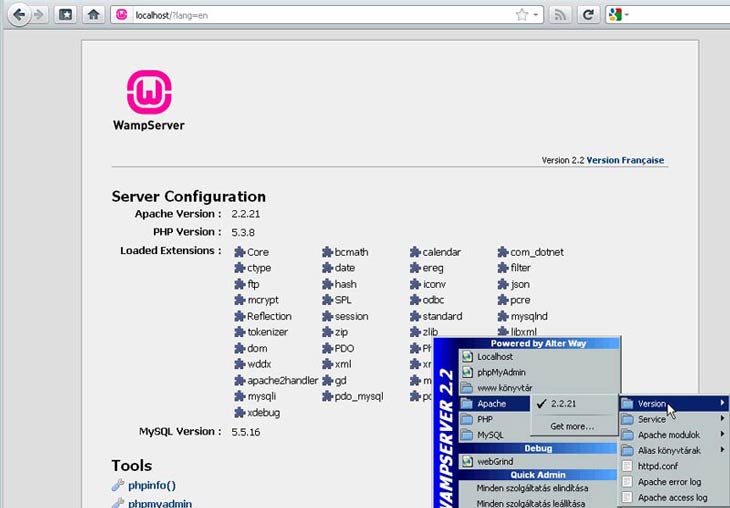The height and width of the screenshot is (508, 730).
Task: Click the bcmath extension puzzle icon
Action: click(327, 252)
